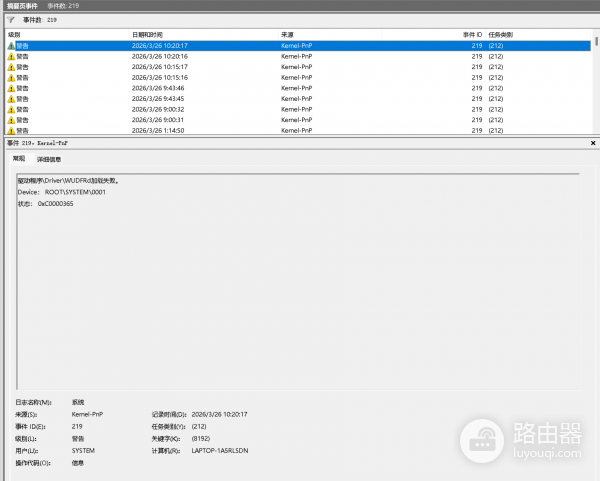Select warning icon for 10:15:17 event

click(x=11, y=67)
